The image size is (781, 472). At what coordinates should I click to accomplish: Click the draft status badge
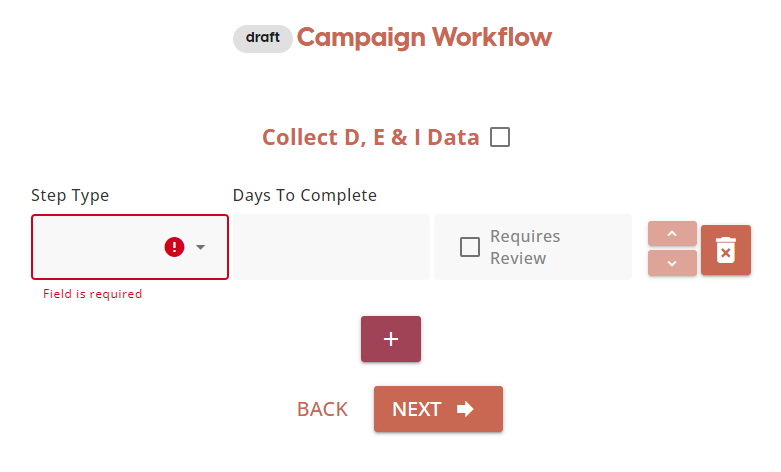[x=263, y=39]
